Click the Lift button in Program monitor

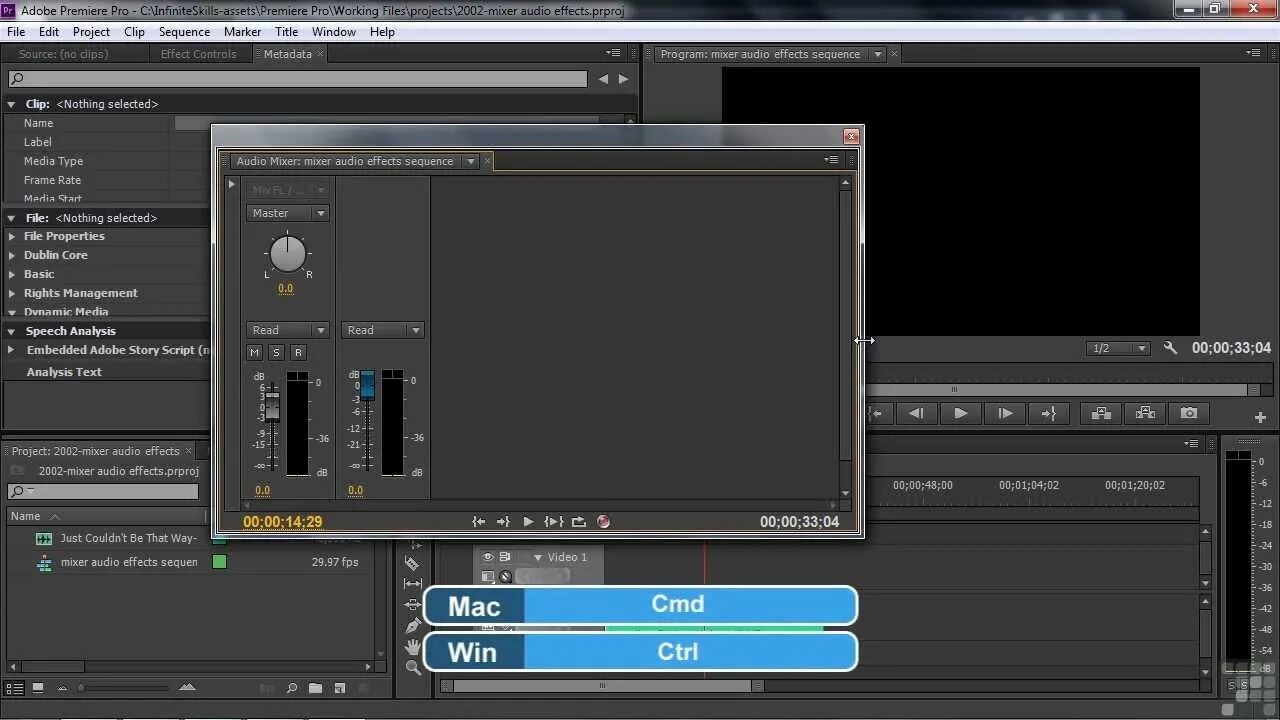pos(1101,413)
